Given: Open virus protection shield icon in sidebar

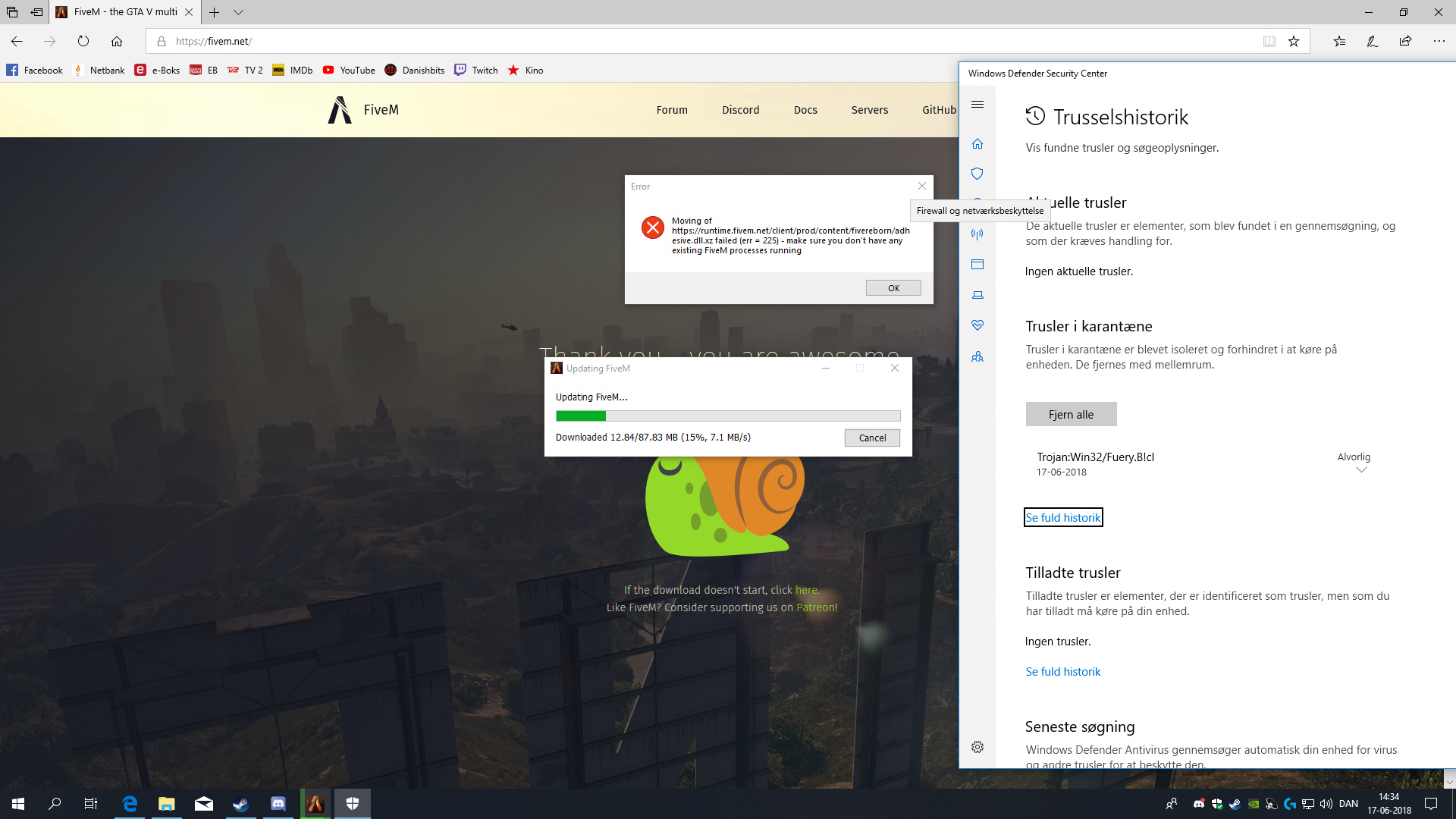Looking at the screenshot, I should tap(977, 174).
